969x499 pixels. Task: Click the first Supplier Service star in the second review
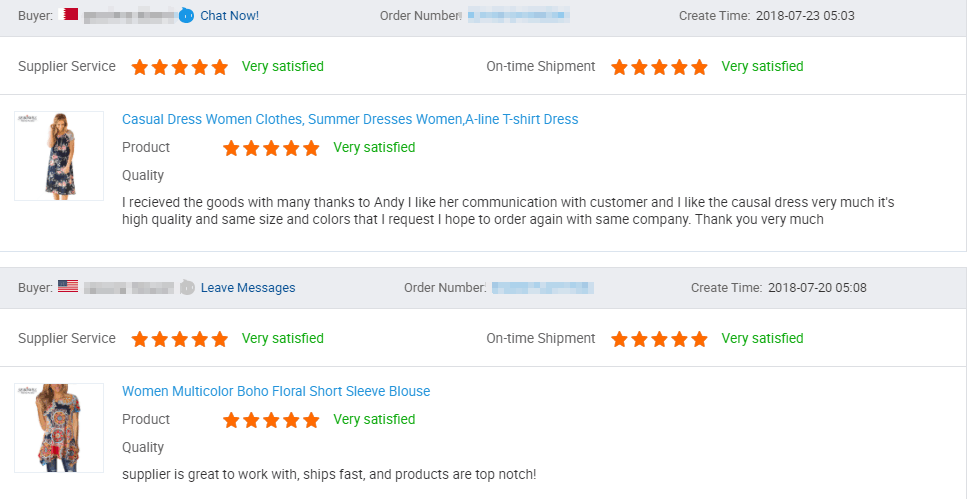click(140, 339)
